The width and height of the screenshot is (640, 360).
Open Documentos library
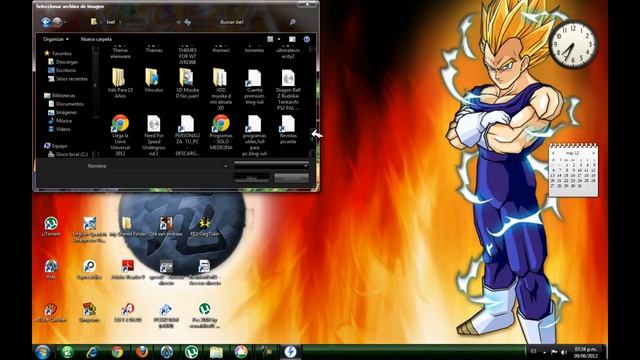(66, 104)
